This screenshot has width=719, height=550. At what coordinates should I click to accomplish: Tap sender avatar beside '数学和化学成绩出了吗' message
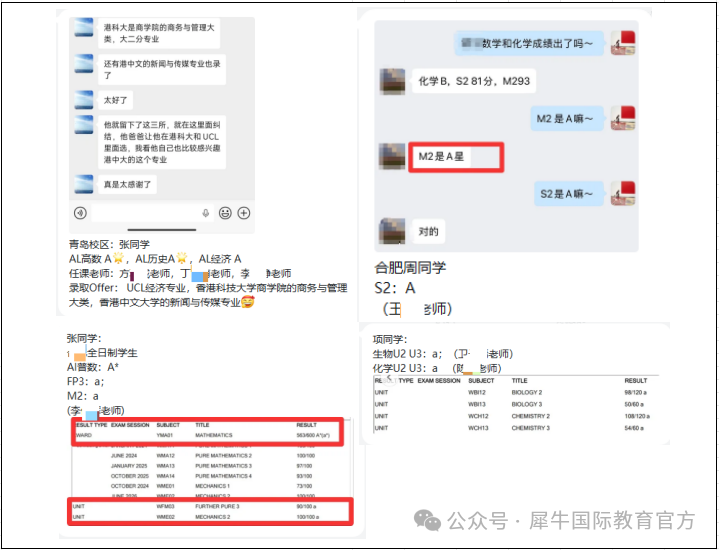click(623, 43)
